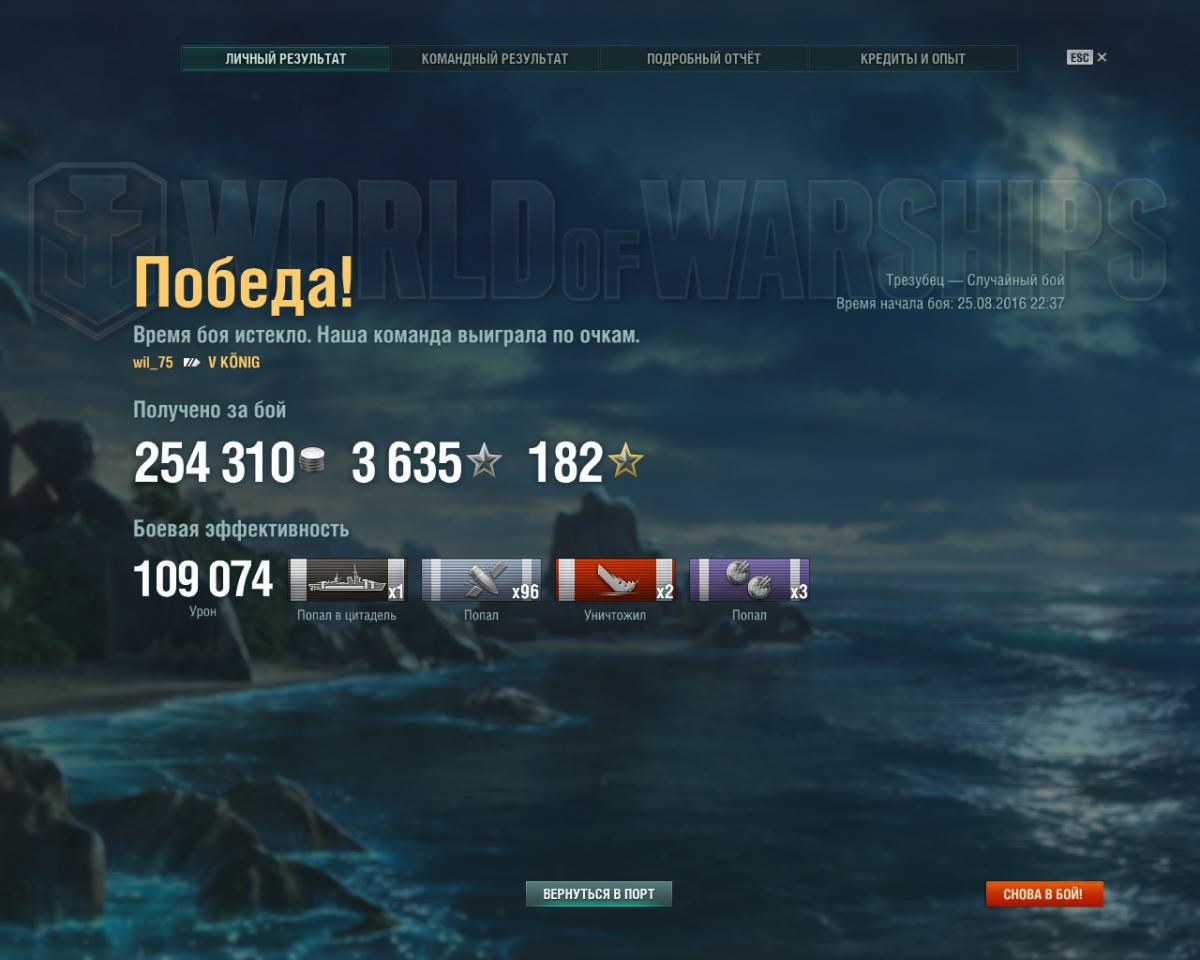Image resolution: width=1200 pixels, height=960 pixels.
Task: Click the shell hits ribbon x96
Action: pos(482,580)
